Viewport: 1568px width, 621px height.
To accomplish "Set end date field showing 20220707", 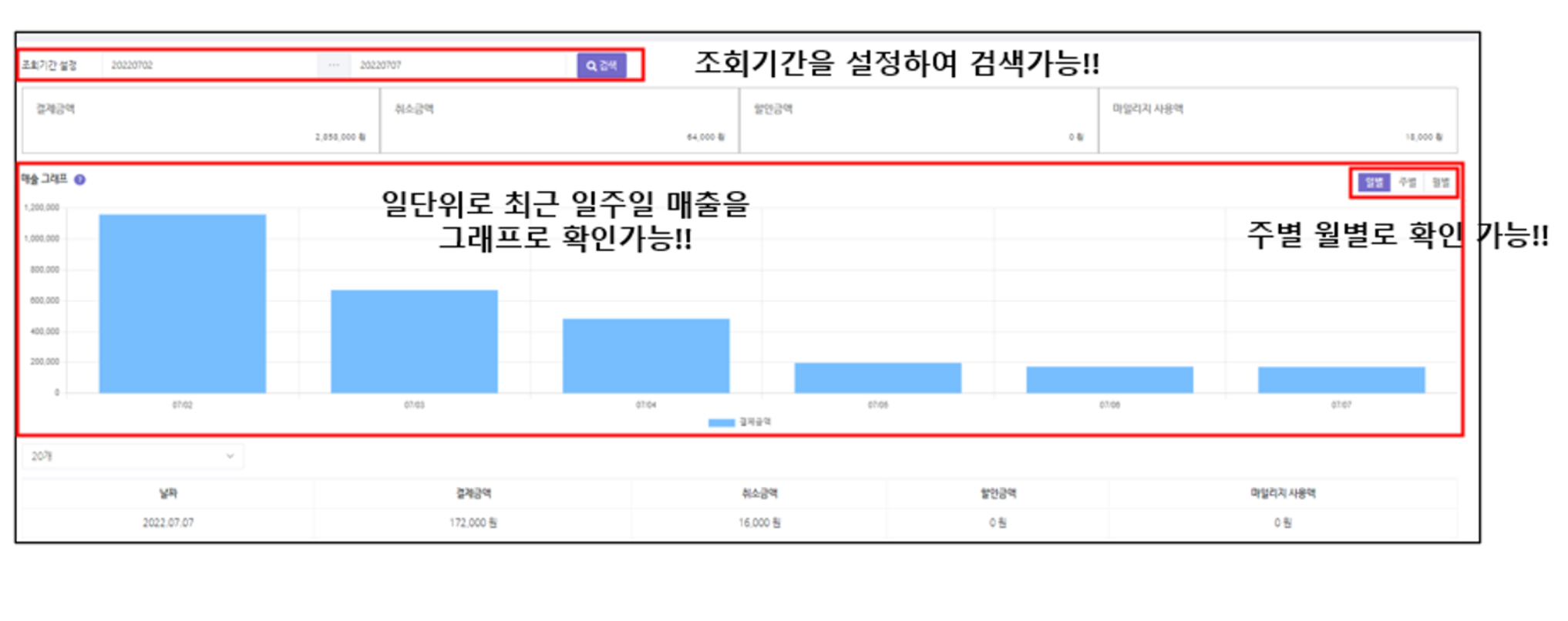I will point(458,65).
